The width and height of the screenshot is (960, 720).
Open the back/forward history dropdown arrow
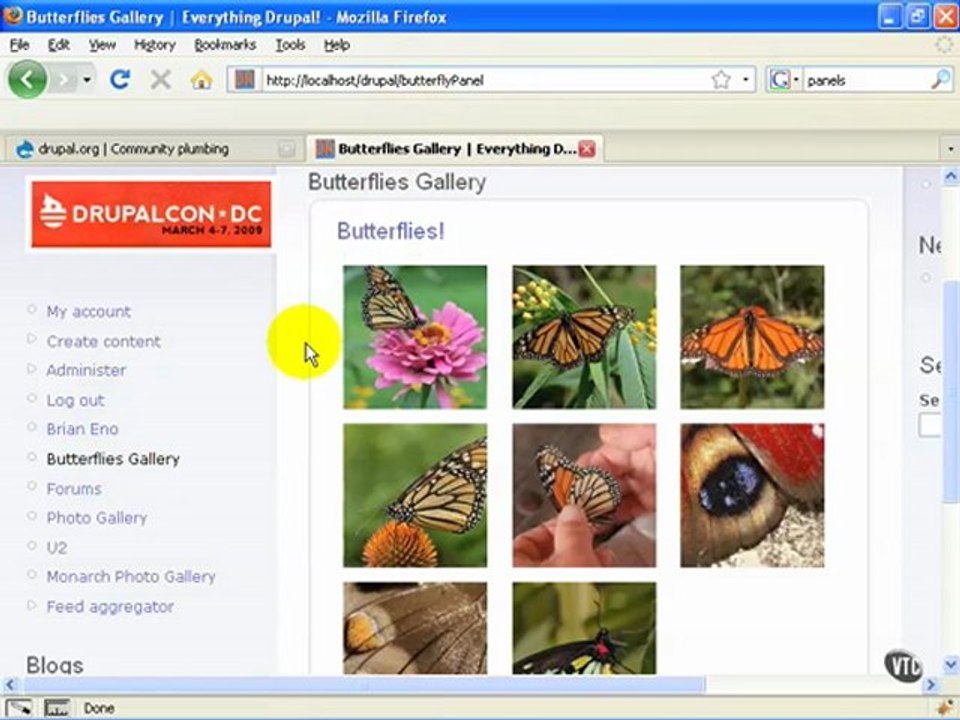[x=87, y=80]
